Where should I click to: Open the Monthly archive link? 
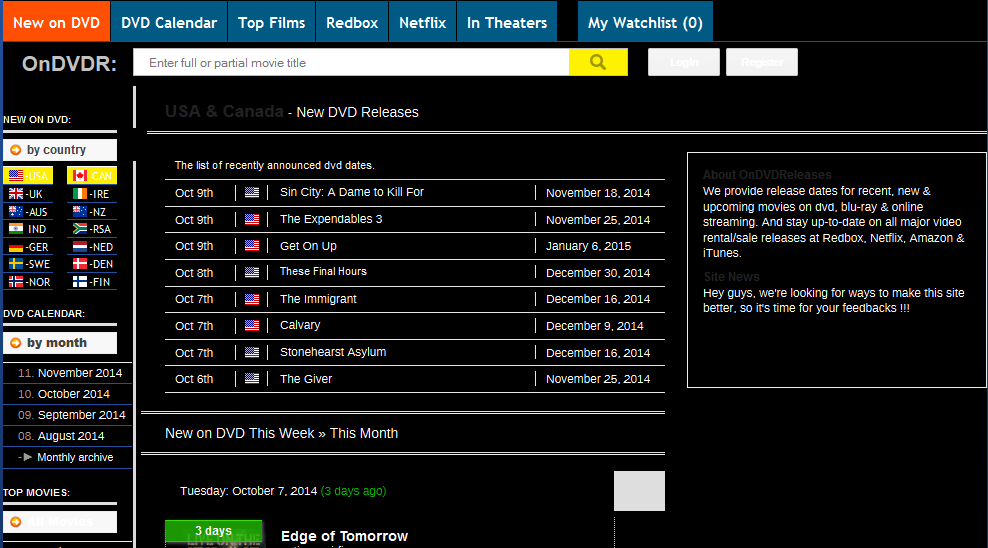tap(75, 457)
